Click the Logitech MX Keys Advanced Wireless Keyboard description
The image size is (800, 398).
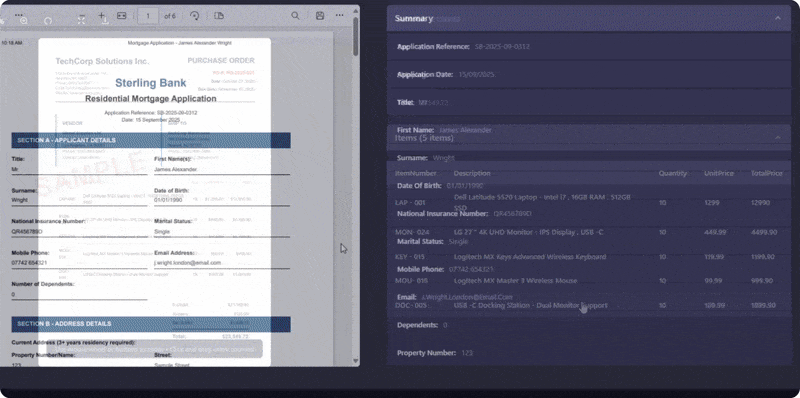click(530, 257)
